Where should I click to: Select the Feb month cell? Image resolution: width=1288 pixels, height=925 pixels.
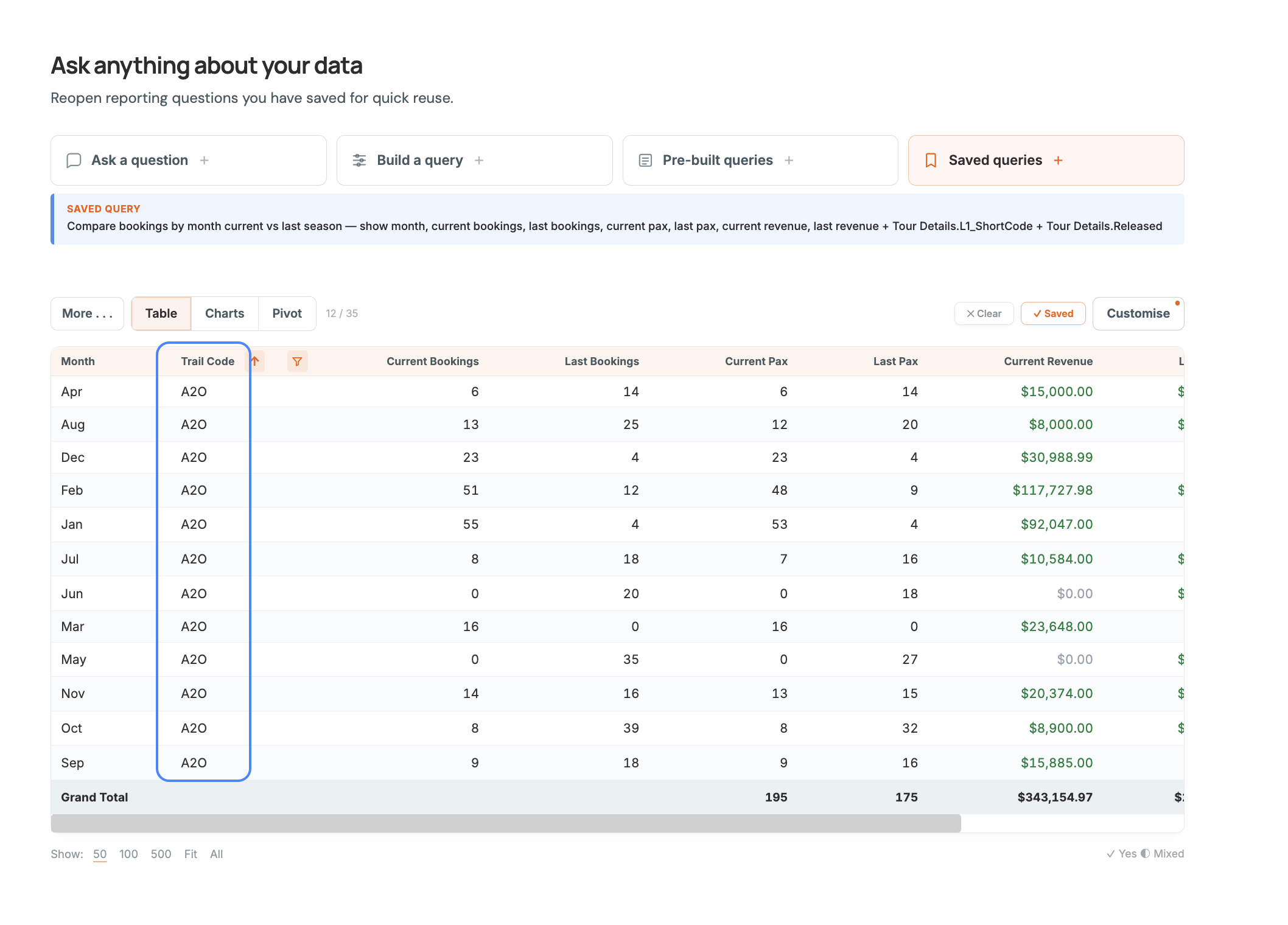pyautogui.click(x=72, y=490)
